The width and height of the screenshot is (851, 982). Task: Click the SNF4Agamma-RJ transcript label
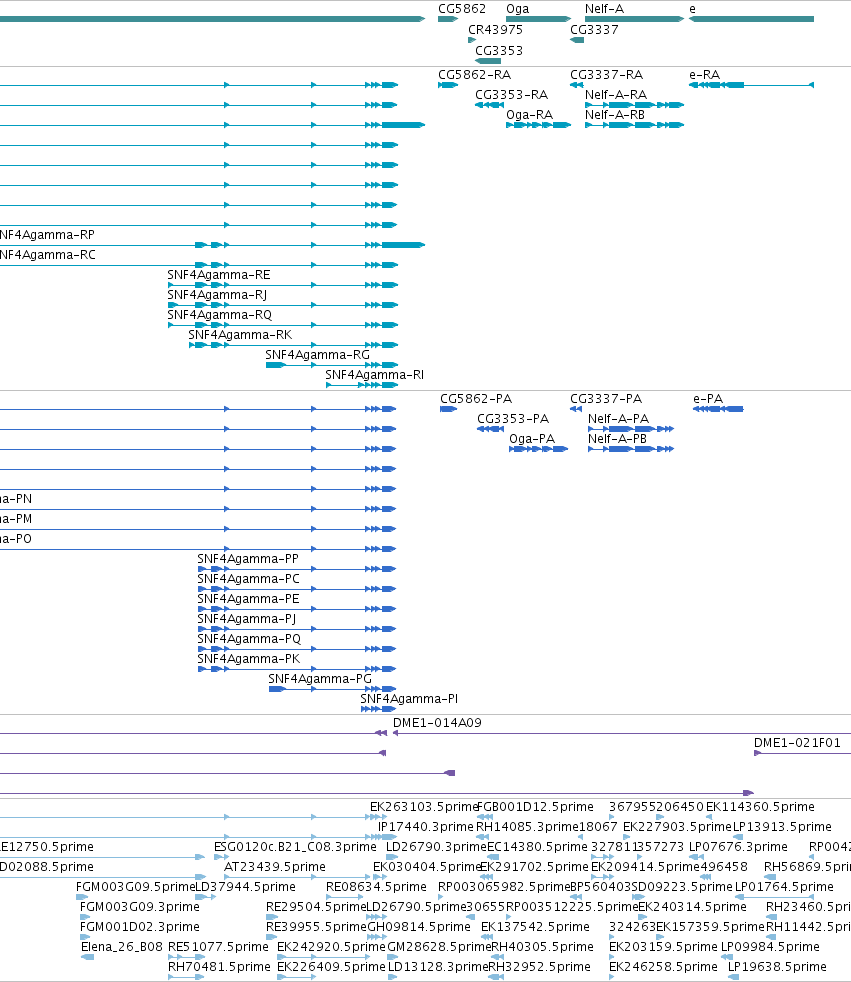[217, 295]
